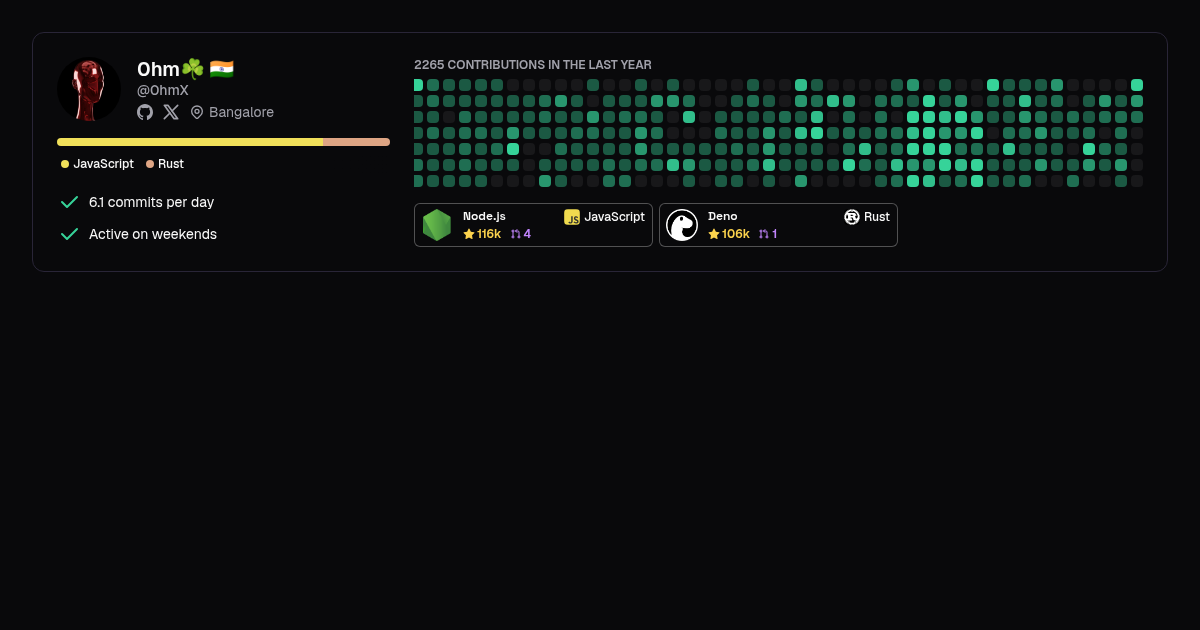Click the JavaScript language label in the Node.js card
1200x630 pixels.
tap(615, 217)
